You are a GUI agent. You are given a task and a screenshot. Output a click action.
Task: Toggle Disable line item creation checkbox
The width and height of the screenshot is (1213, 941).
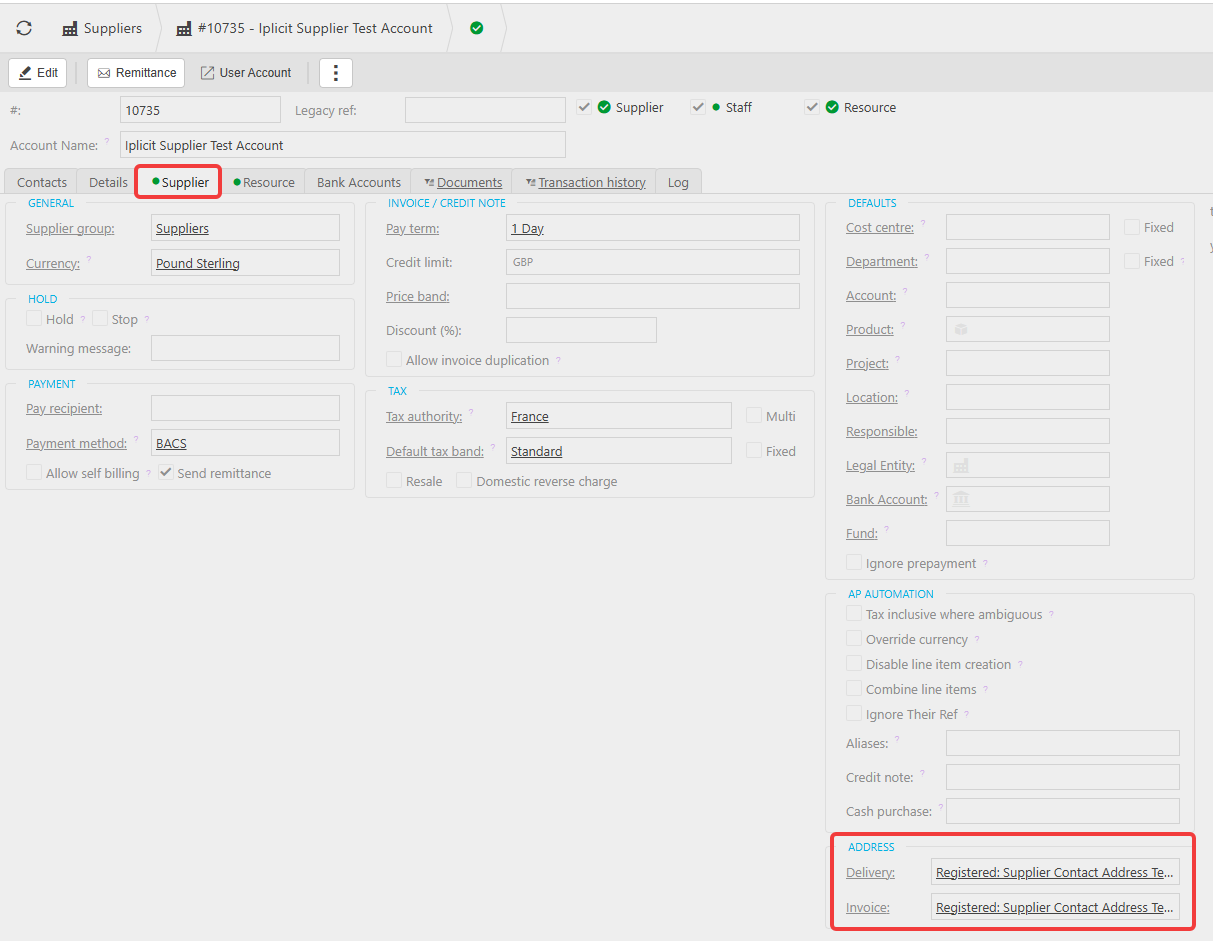tap(854, 663)
